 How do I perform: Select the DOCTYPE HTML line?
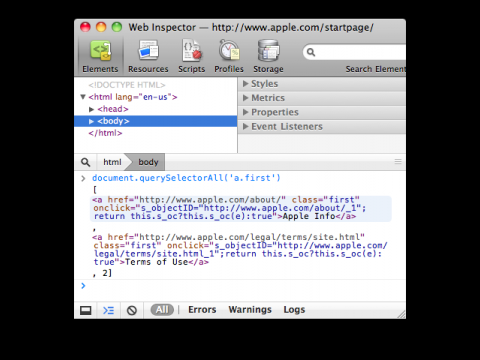pos(127,85)
